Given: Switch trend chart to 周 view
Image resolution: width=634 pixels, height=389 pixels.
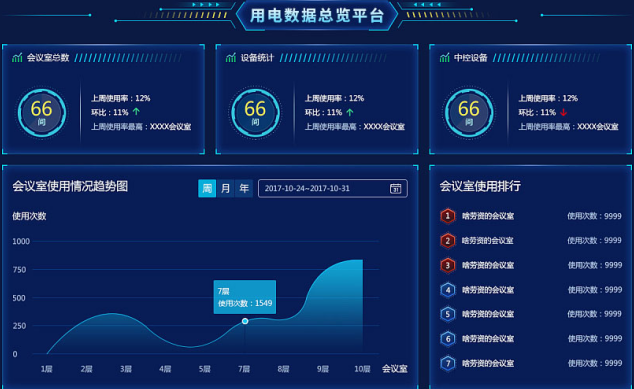Looking at the screenshot, I should click(207, 188).
